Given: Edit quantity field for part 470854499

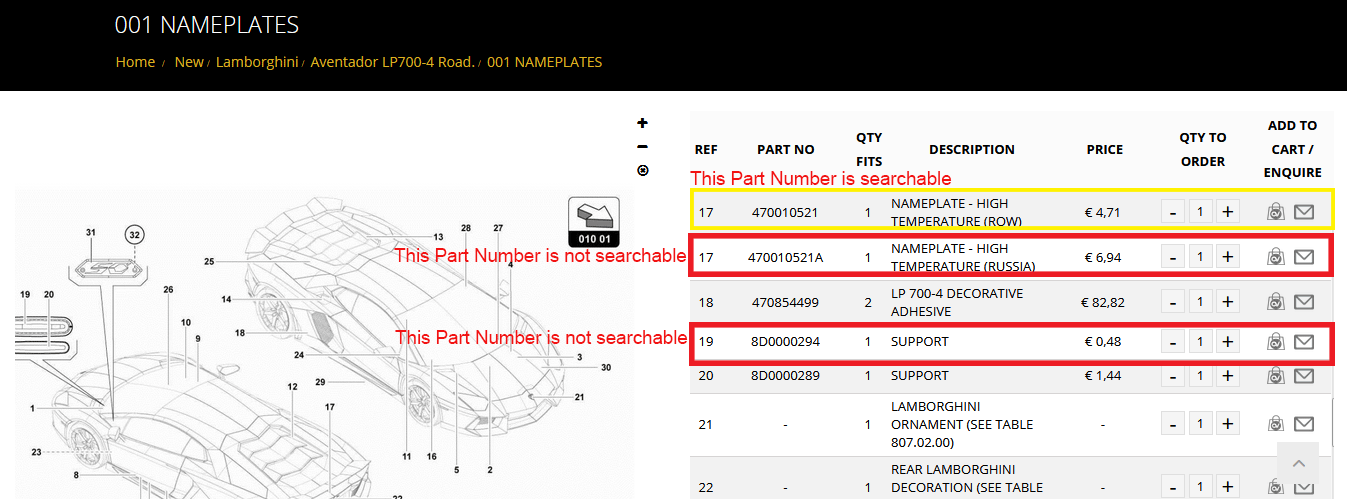Looking at the screenshot, I should coord(1200,302).
